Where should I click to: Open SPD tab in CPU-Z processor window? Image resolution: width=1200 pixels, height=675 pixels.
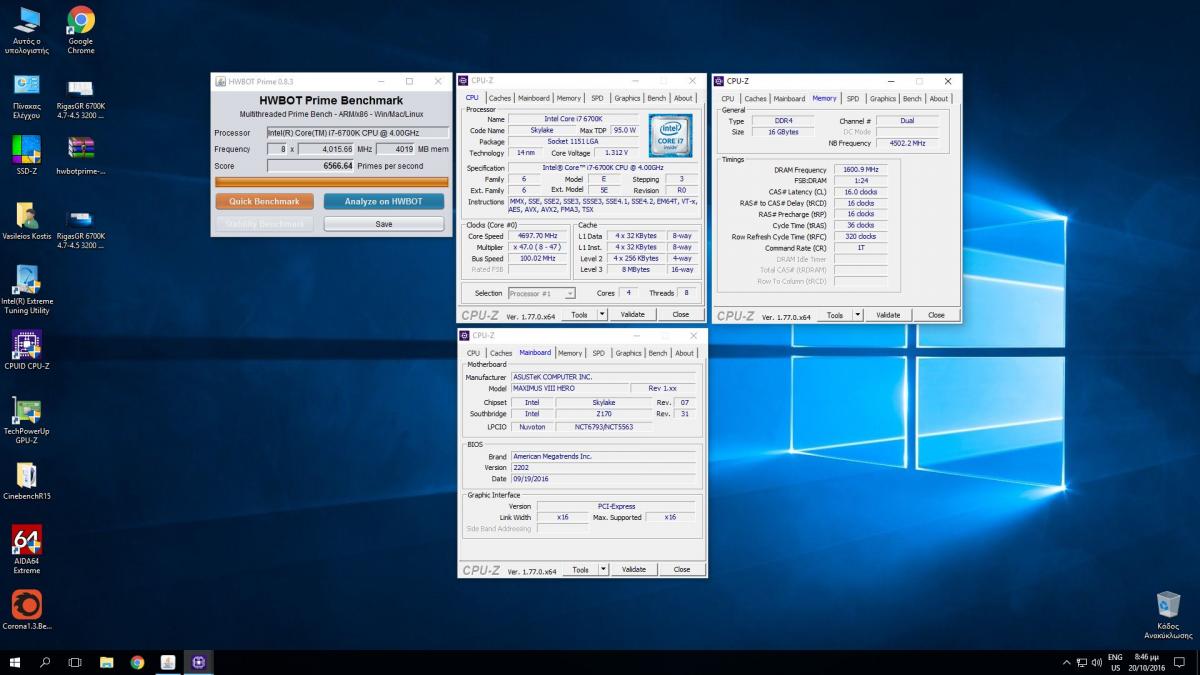click(x=597, y=98)
